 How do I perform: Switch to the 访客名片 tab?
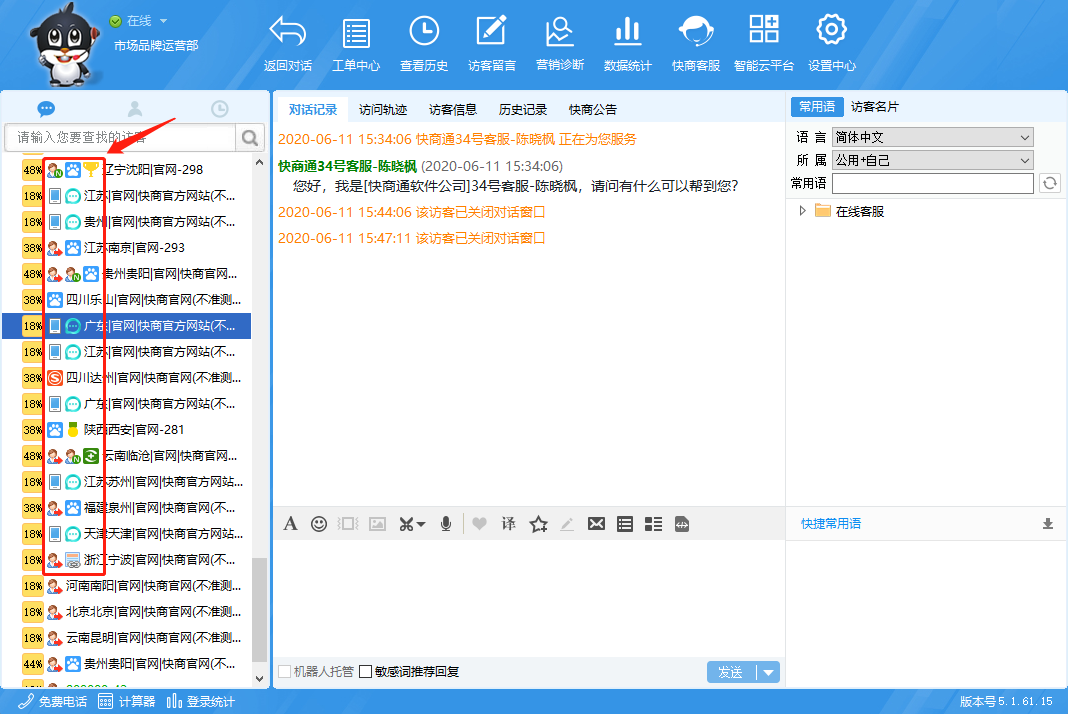[x=875, y=107]
